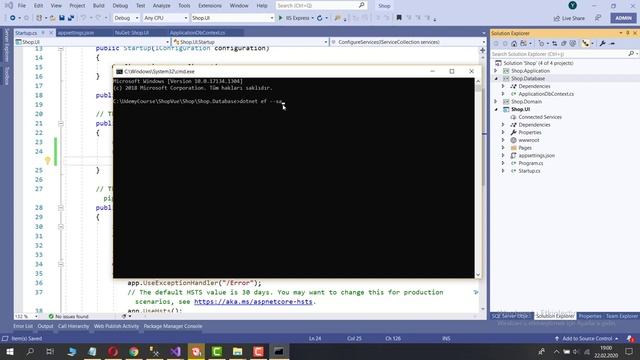Screen dimensions: 640x360
Task: Open the Error List tab
Action: [x=23, y=326]
